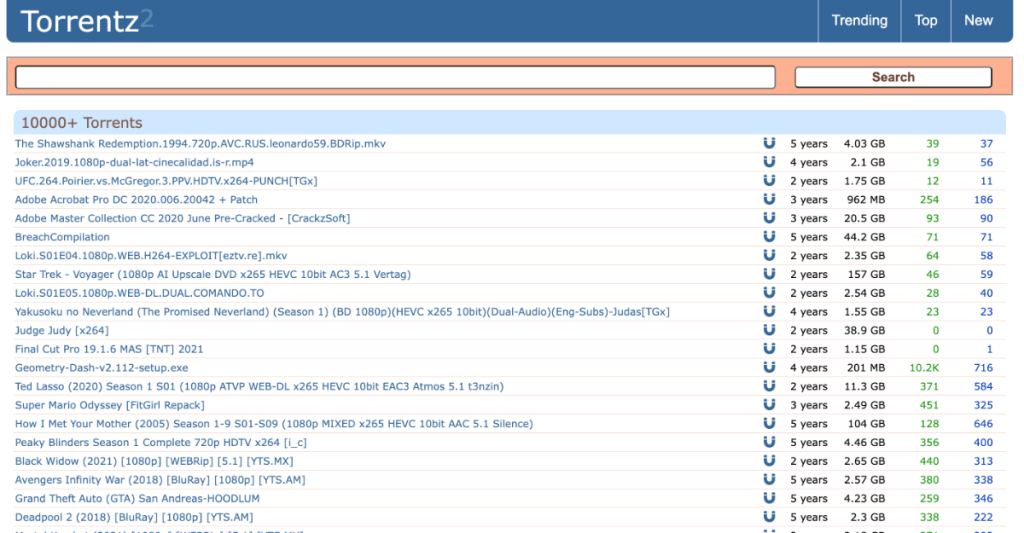Open BreachCompilation torrent link

62,237
